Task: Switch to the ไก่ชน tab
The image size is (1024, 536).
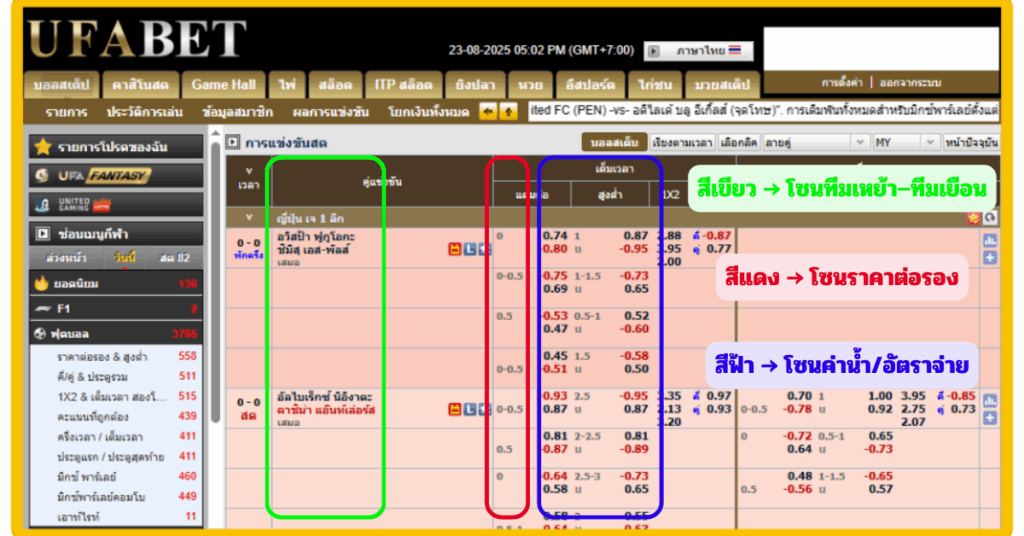Action: click(x=655, y=85)
